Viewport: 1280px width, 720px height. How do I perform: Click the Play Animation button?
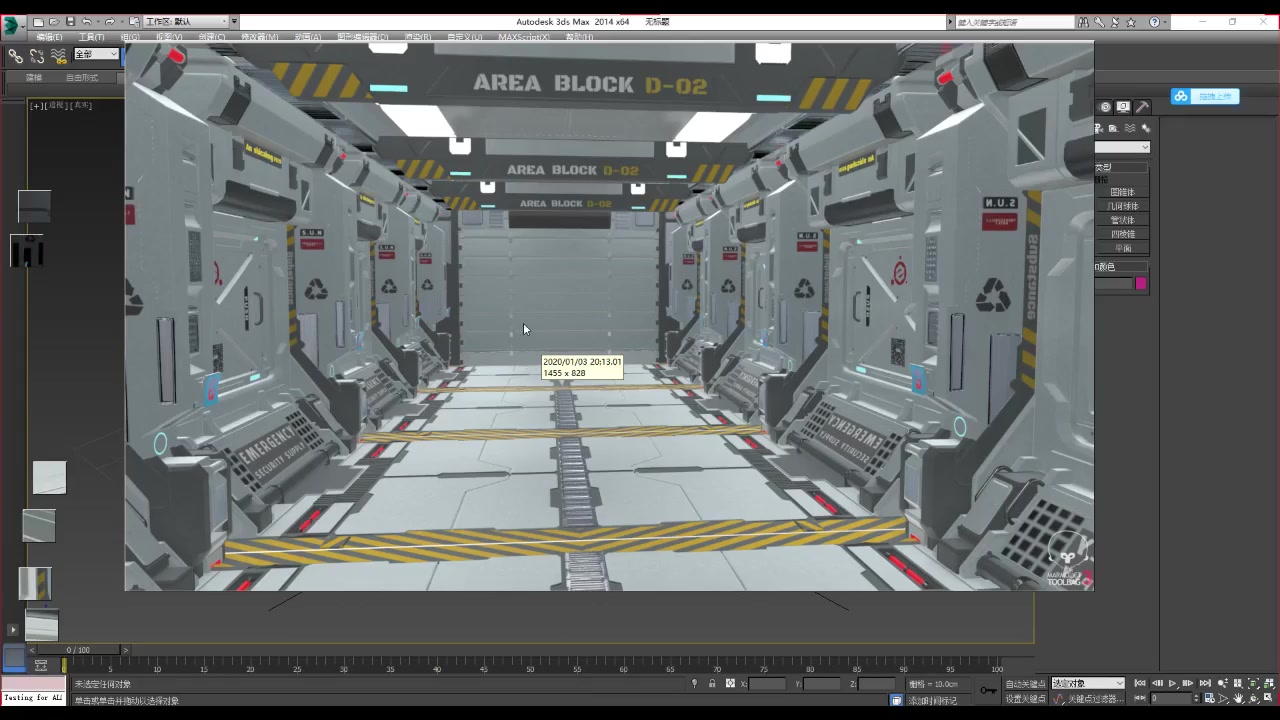point(1172,683)
